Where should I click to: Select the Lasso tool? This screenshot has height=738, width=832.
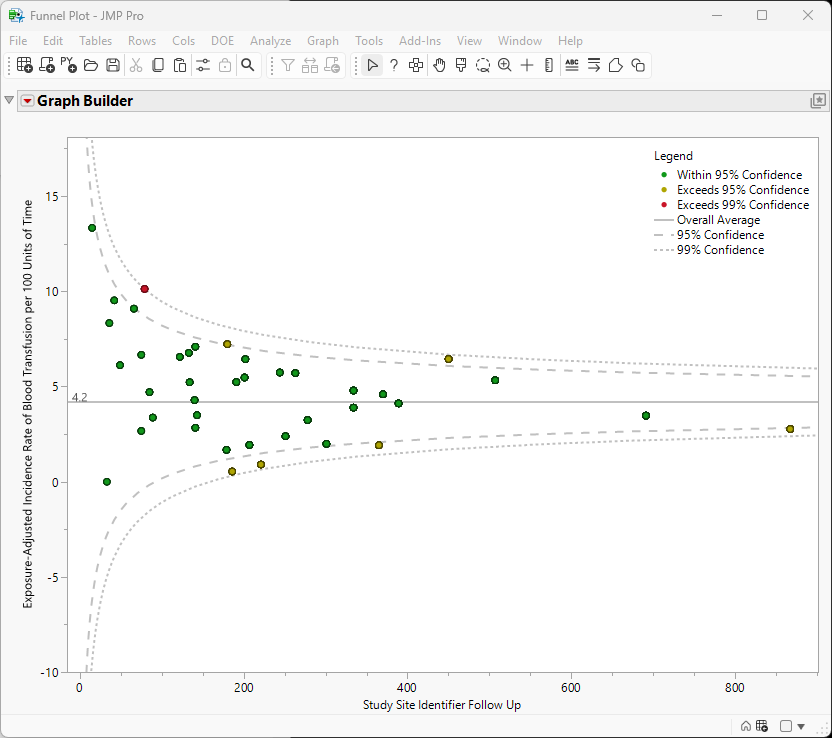click(483, 65)
